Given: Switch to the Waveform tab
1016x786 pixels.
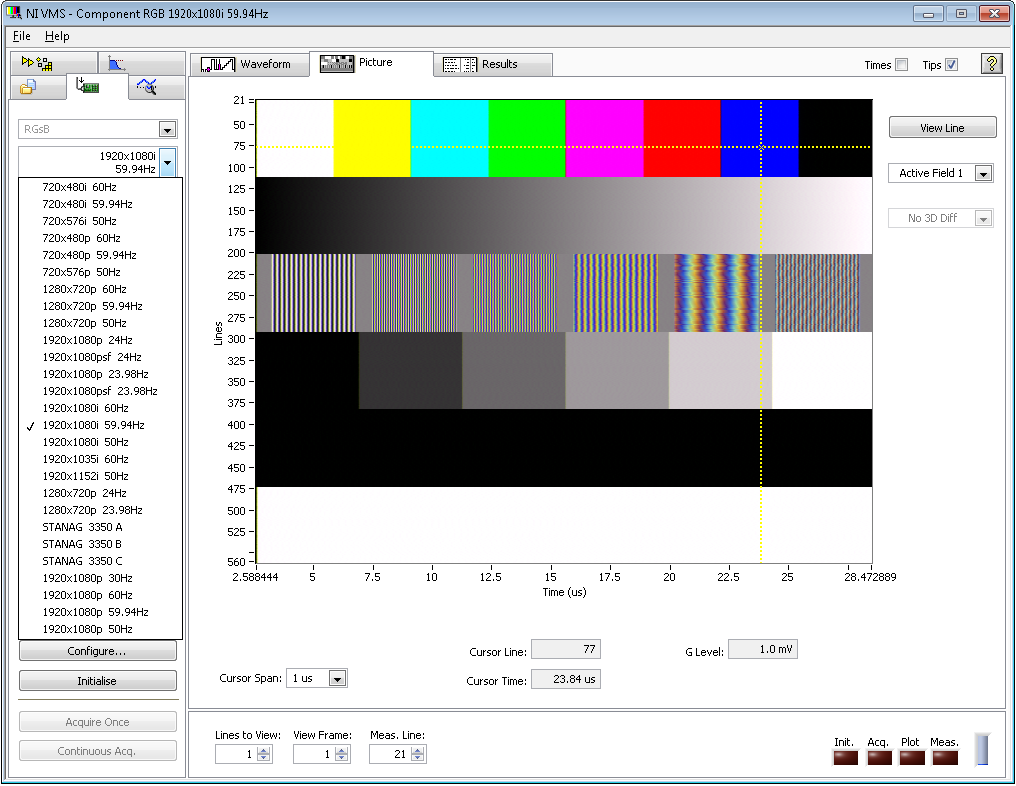Looking at the screenshot, I should point(248,65).
